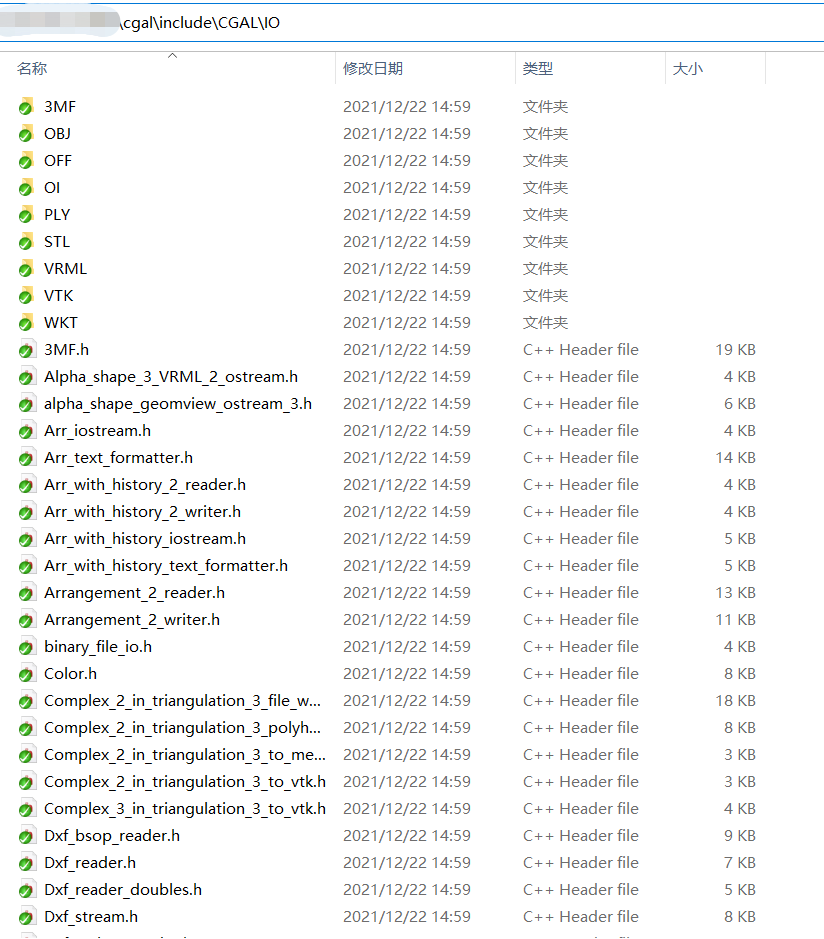Click the OBJ folder icon
This screenshot has width=824, height=939.
pos(25,134)
